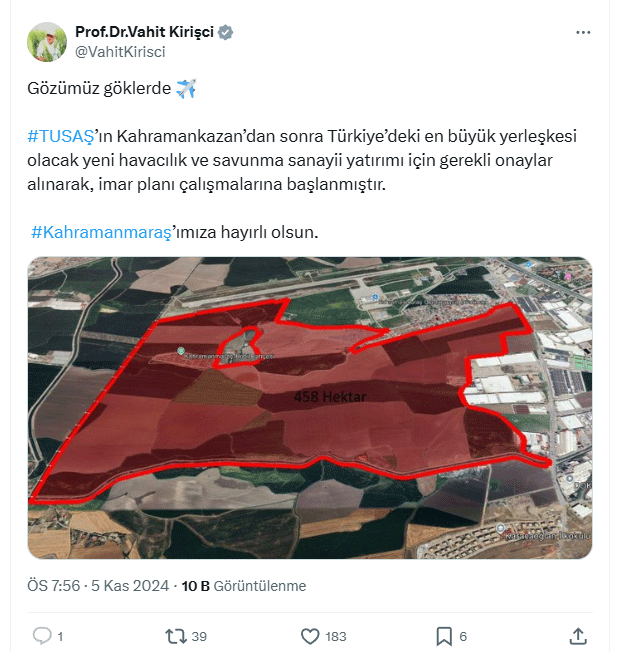The height and width of the screenshot is (652, 624).
Task: Click the 39 reposts count
Action: pos(199,637)
